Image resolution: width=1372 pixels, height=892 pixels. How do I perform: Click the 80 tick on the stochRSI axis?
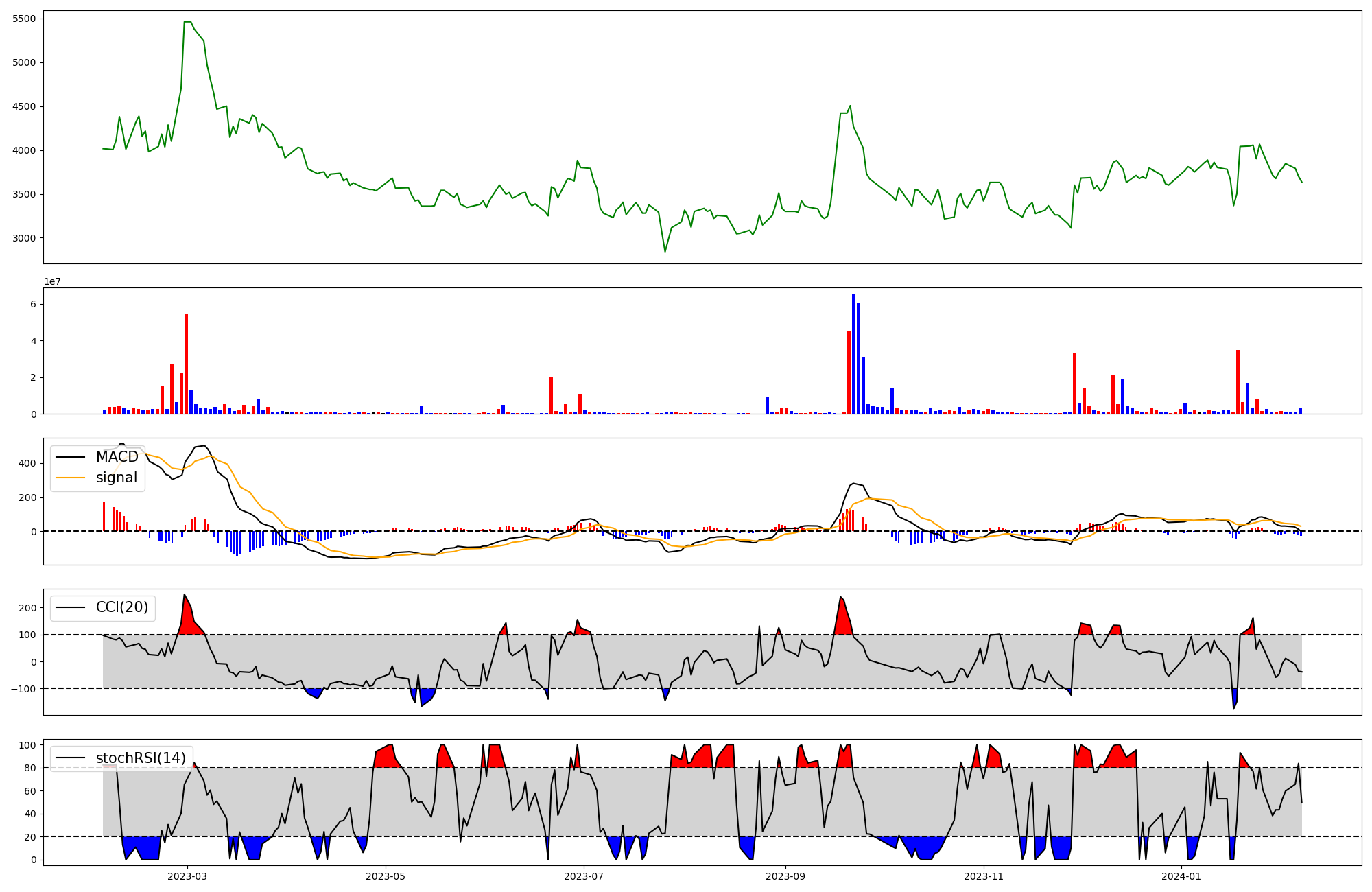30,768
